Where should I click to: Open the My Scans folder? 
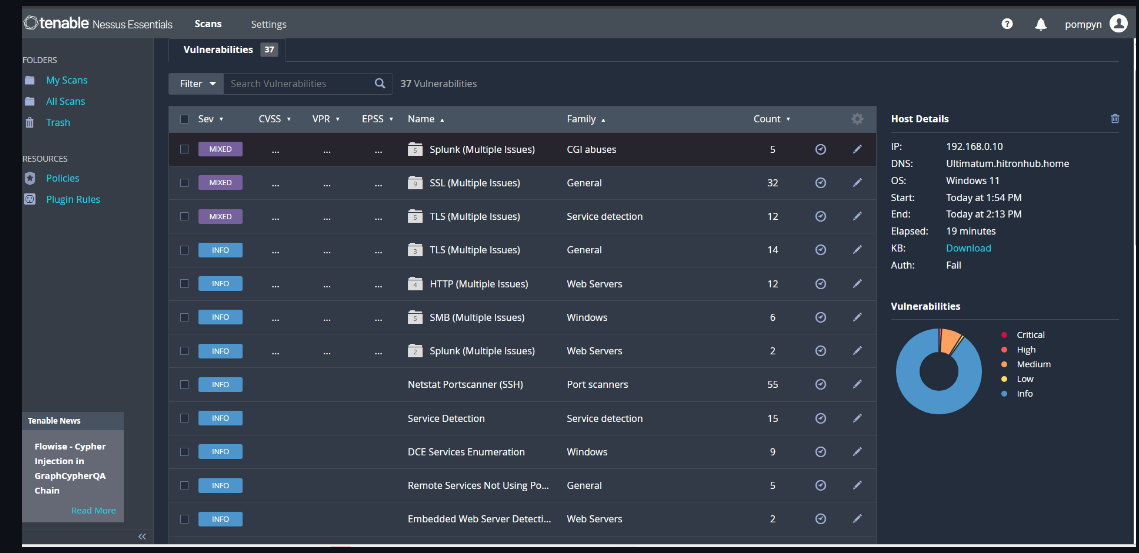(x=67, y=80)
